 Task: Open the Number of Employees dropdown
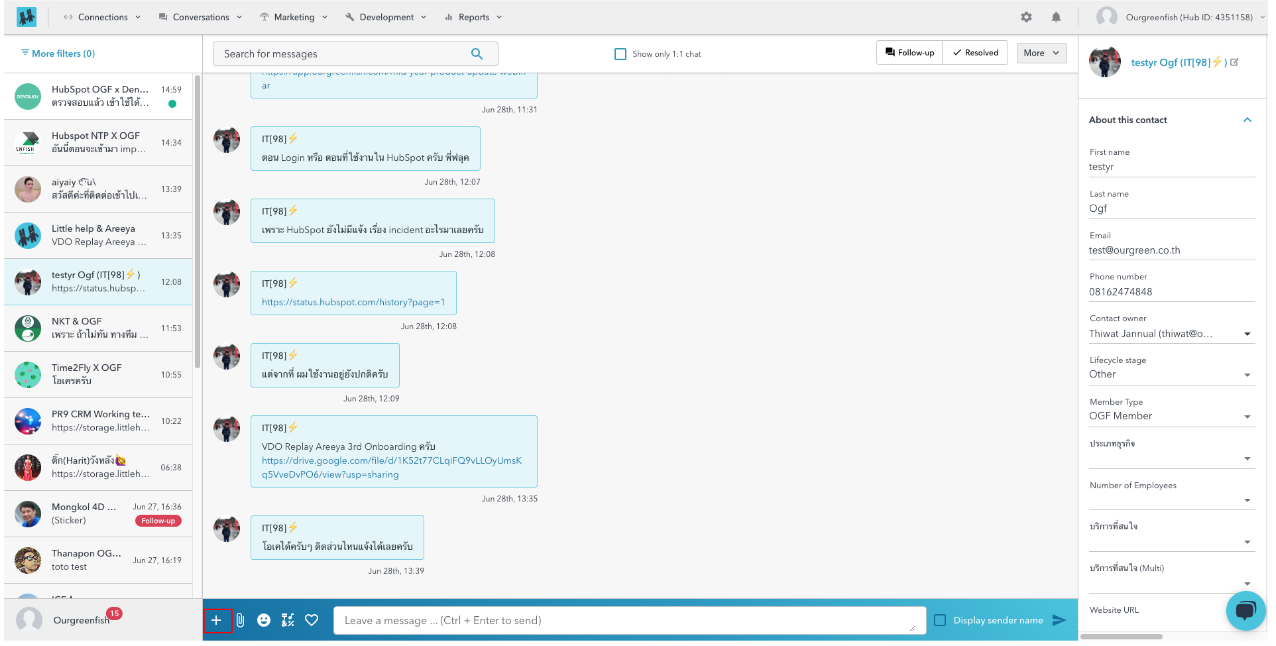pyautogui.click(x=1171, y=500)
